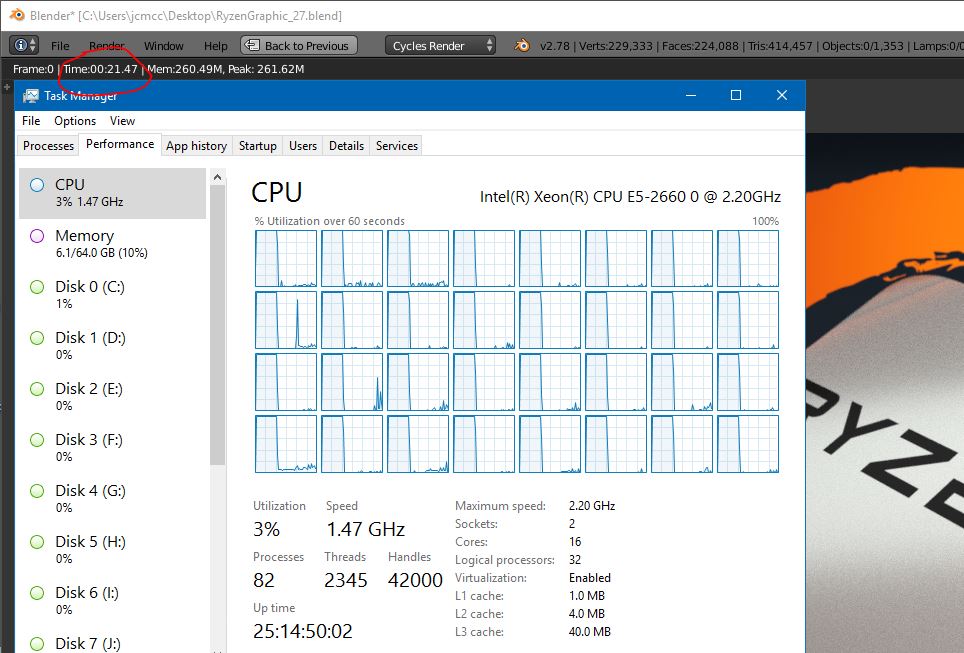Screen dimensions: 964x653
Task: Click the Virtualization Enabled value
Action: tap(590, 578)
